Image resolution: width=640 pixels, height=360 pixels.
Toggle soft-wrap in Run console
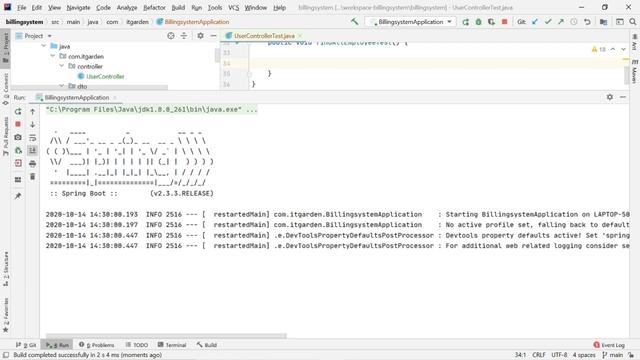(33, 138)
